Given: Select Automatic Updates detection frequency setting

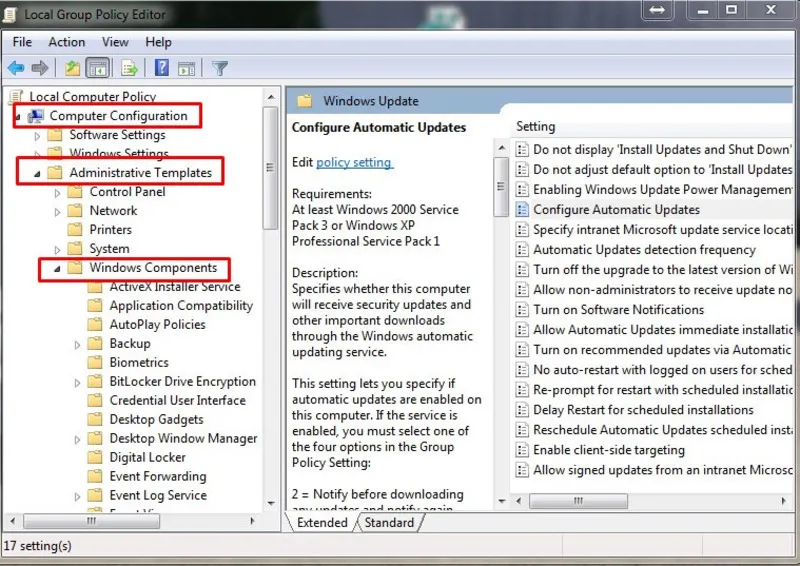Looking at the screenshot, I should pyautogui.click(x=644, y=250).
